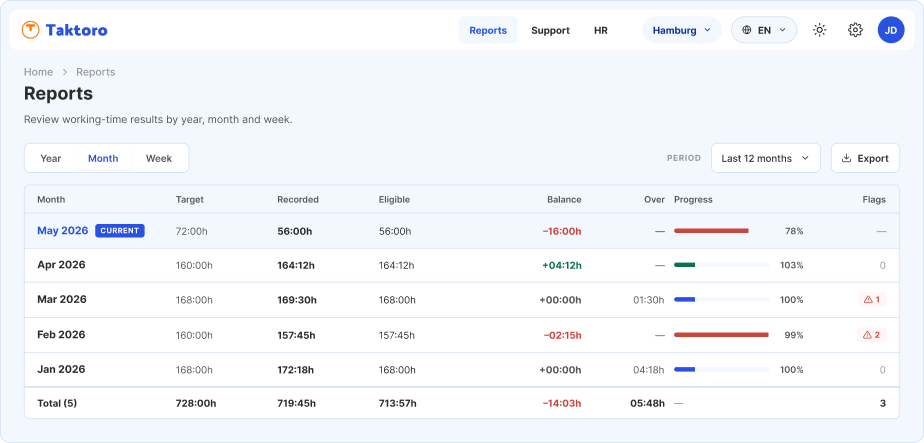
Task: Click the Export button
Action: tap(865, 158)
